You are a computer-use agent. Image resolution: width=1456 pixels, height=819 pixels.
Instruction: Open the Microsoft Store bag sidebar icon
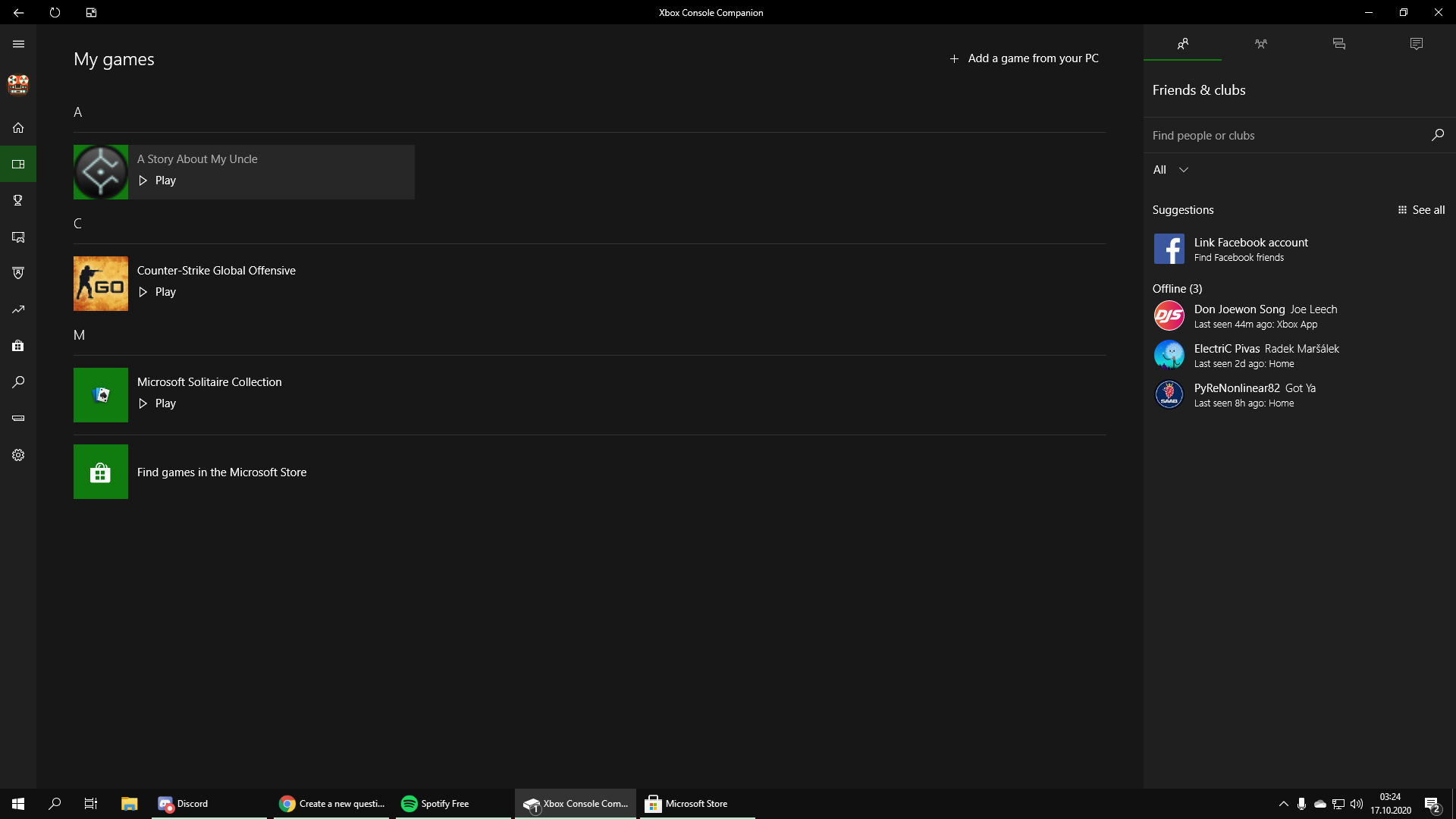pyautogui.click(x=18, y=346)
